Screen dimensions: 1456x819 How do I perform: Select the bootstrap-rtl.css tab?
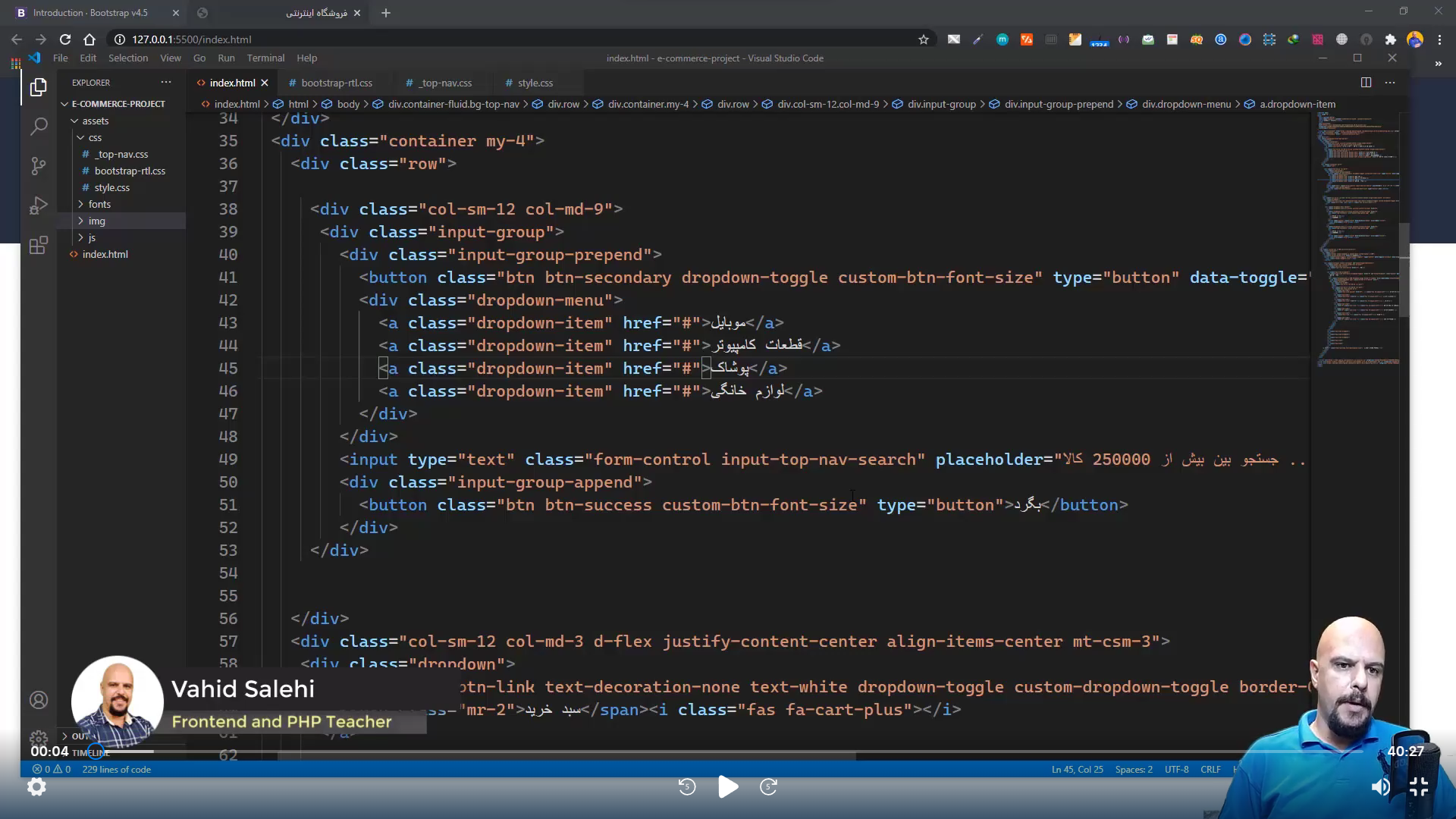[335, 83]
